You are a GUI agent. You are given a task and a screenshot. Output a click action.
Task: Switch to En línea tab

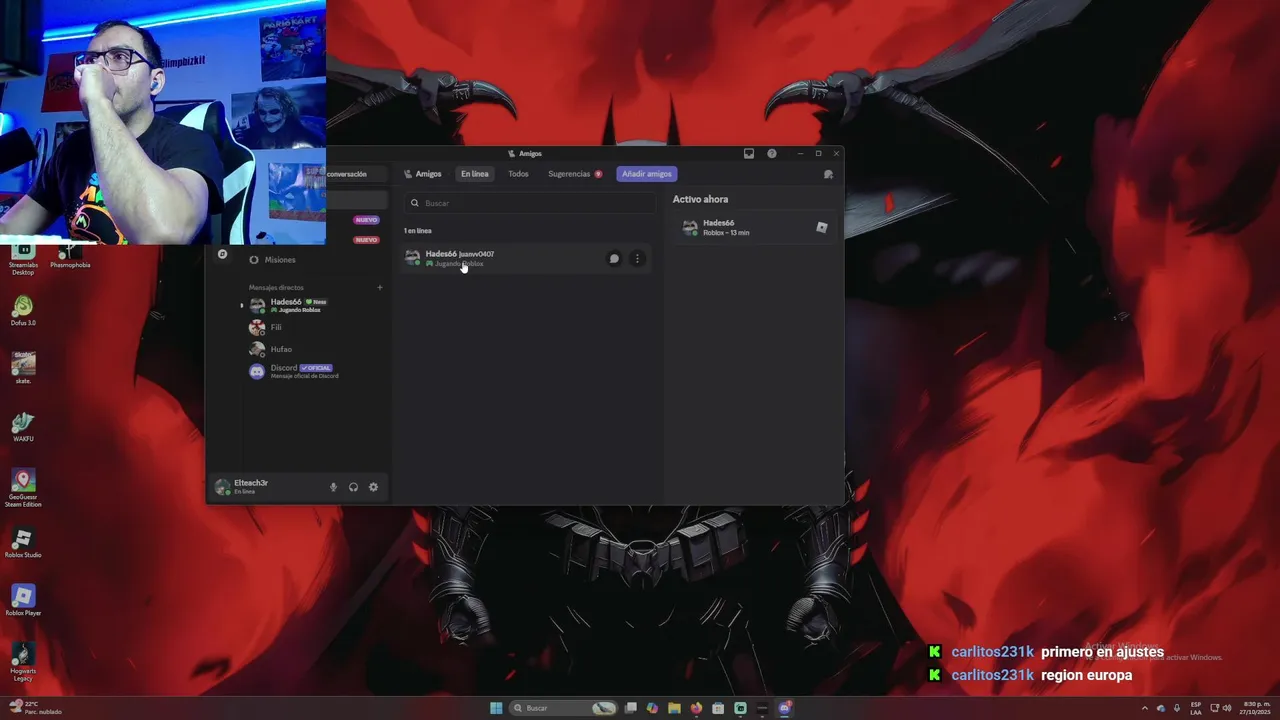coord(474,174)
